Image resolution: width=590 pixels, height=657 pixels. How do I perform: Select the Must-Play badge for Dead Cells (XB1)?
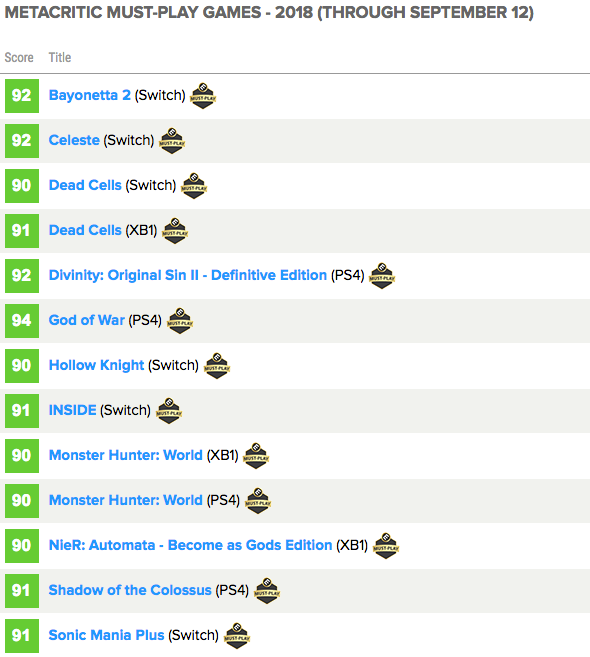click(175, 231)
